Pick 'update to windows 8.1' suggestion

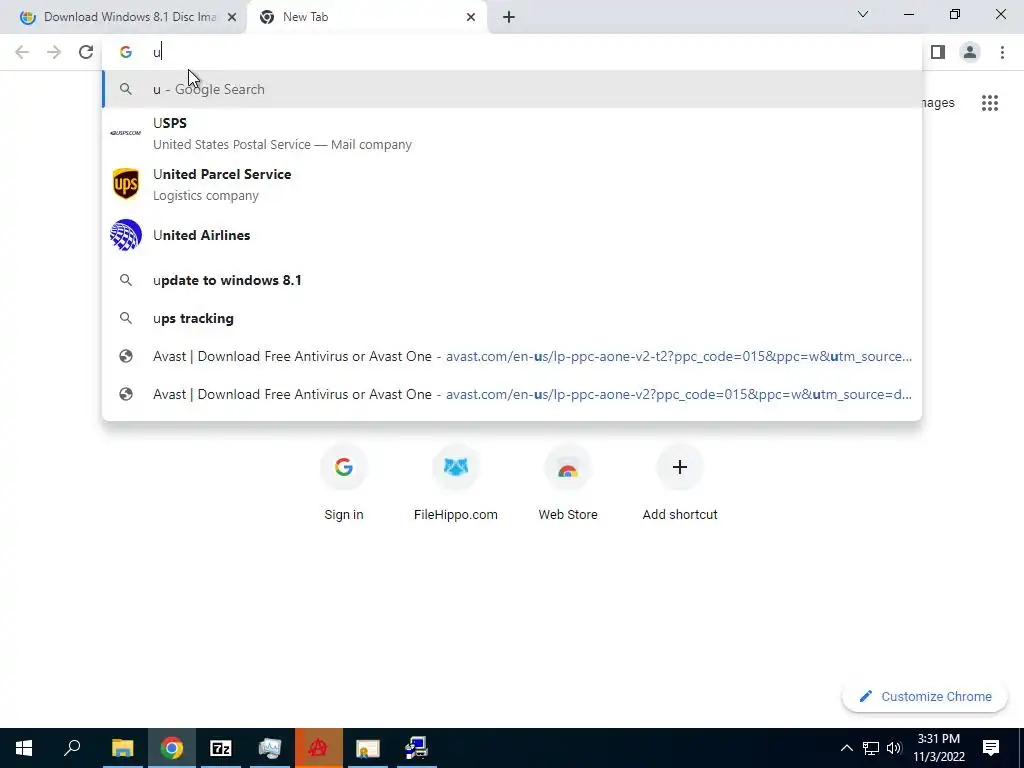512,280
